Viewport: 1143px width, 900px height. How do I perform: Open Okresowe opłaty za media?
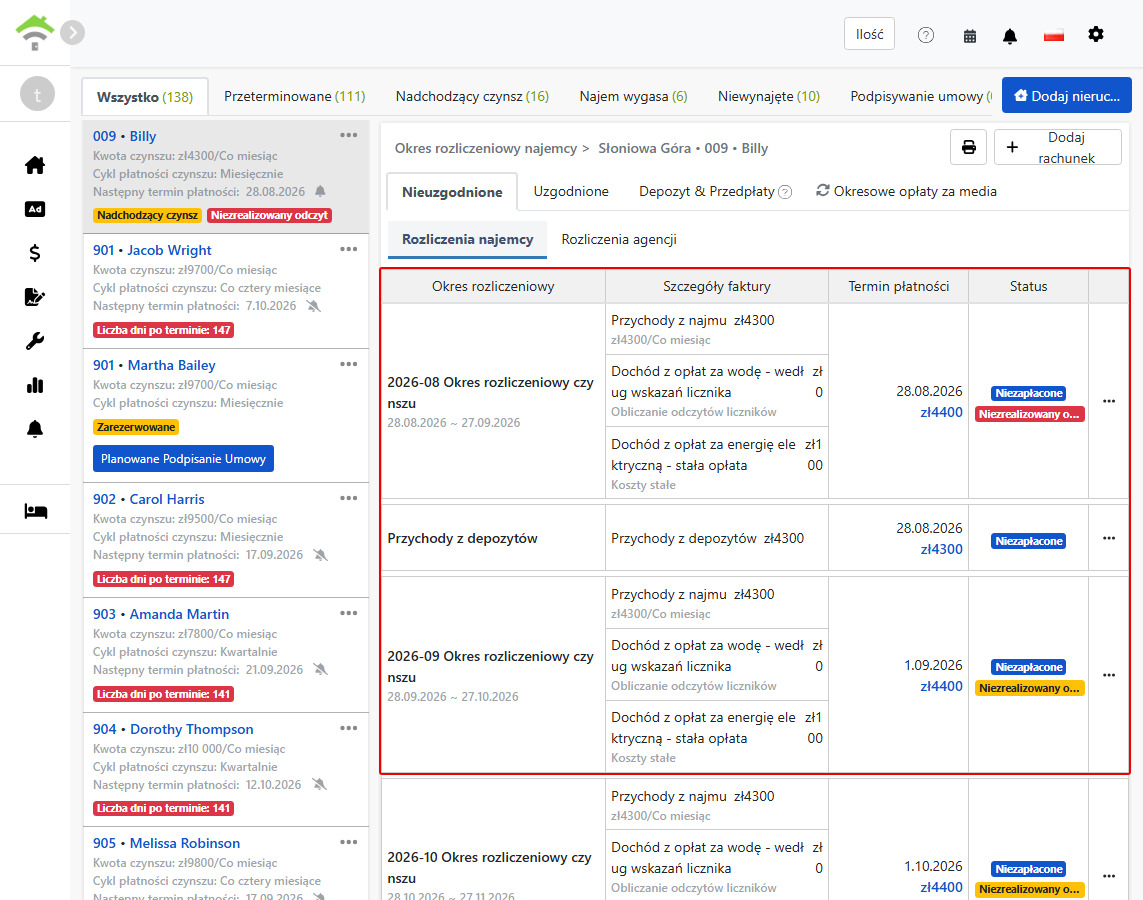906,192
